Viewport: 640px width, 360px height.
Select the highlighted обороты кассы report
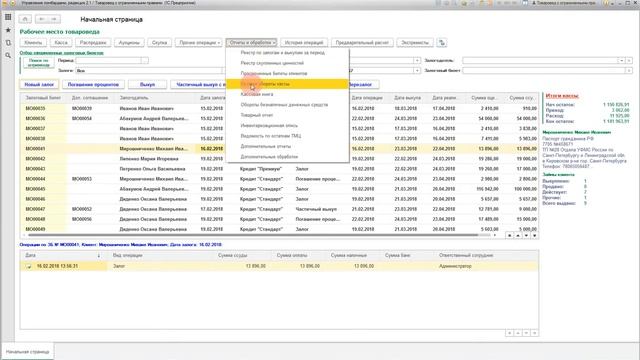click(x=287, y=84)
